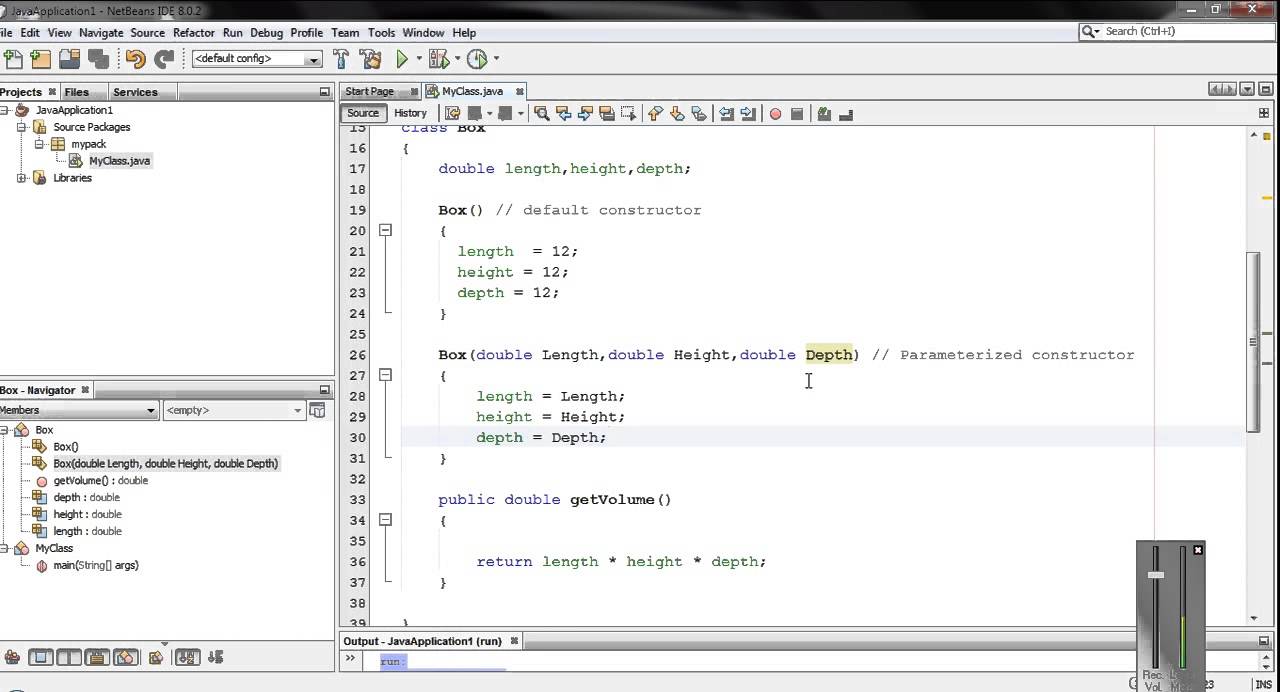Click the Build Project hammer icon
This screenshot has height=692, width=1280.
pyautogui.click(x=341, y=59)
